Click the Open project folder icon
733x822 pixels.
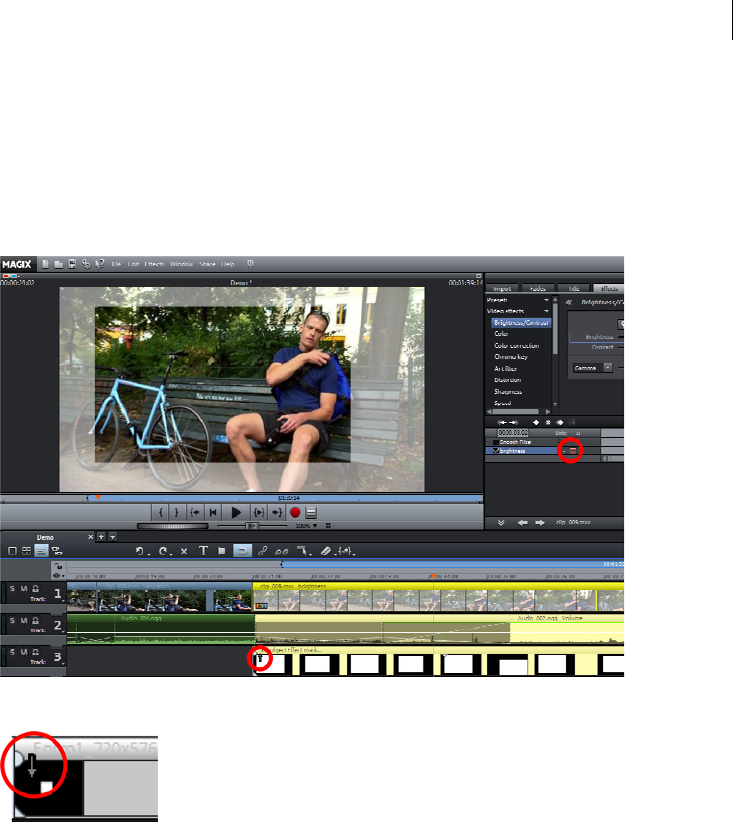click(x=59, y=264)
